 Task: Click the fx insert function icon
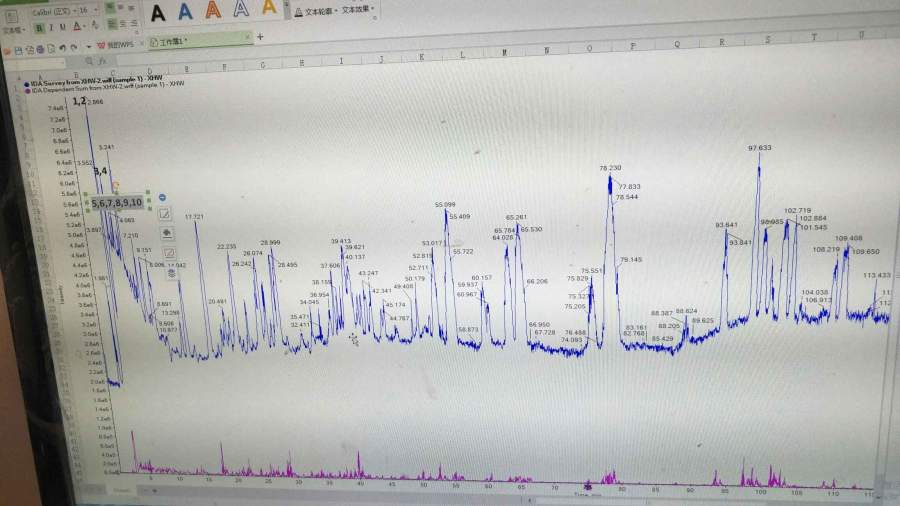pyautogui.click(x=102, y=60)
